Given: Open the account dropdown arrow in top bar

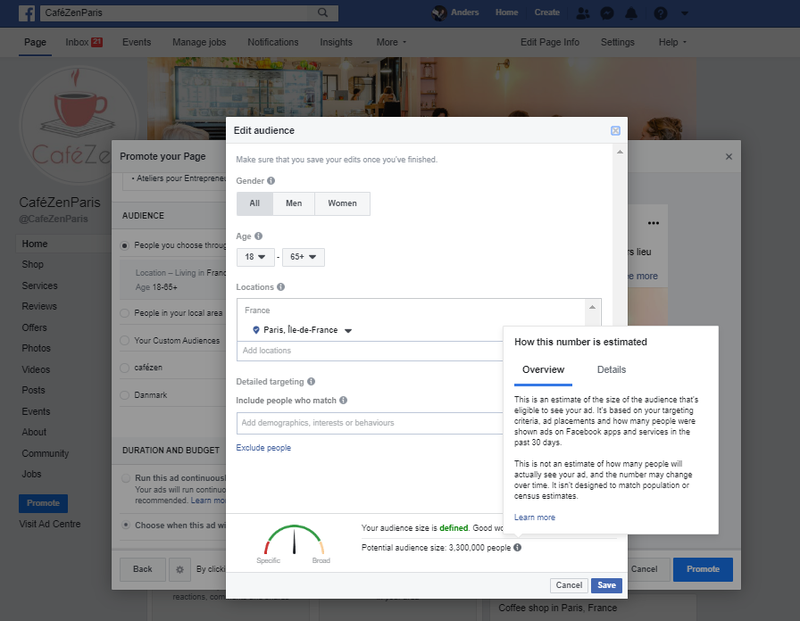Looking at the screenshot, I should [x=685, y=13].
